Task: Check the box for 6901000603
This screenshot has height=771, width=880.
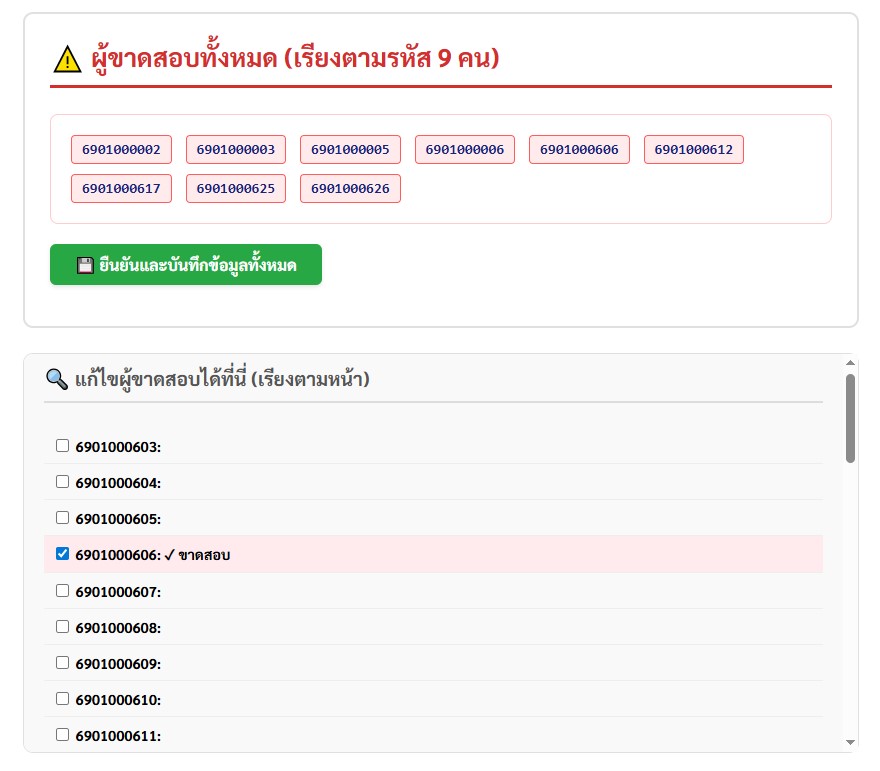Action: 63,446
